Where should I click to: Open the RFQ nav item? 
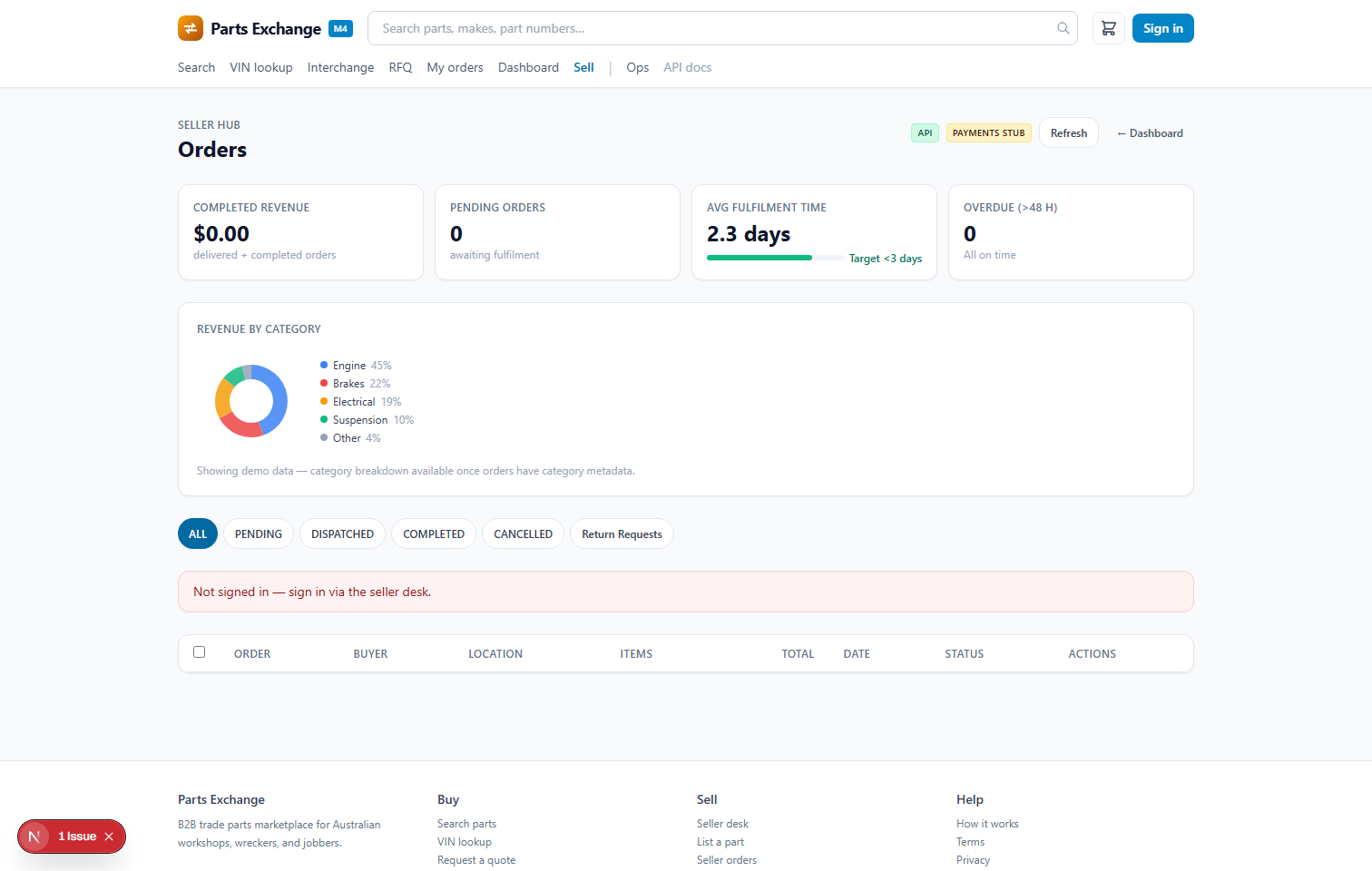point(400,67)
